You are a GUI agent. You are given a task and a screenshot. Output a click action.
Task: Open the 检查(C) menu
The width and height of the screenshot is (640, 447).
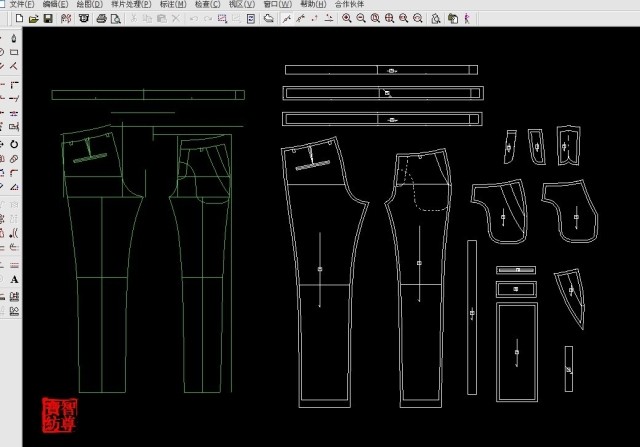coord(209,5)
